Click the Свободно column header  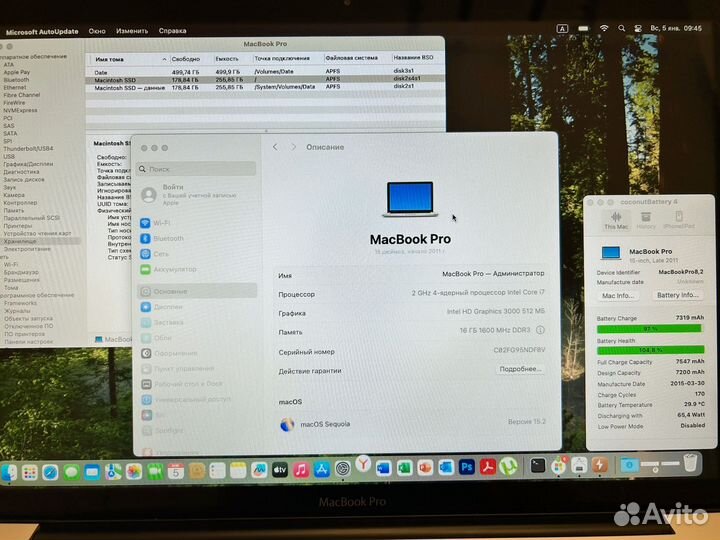point(186,59)
